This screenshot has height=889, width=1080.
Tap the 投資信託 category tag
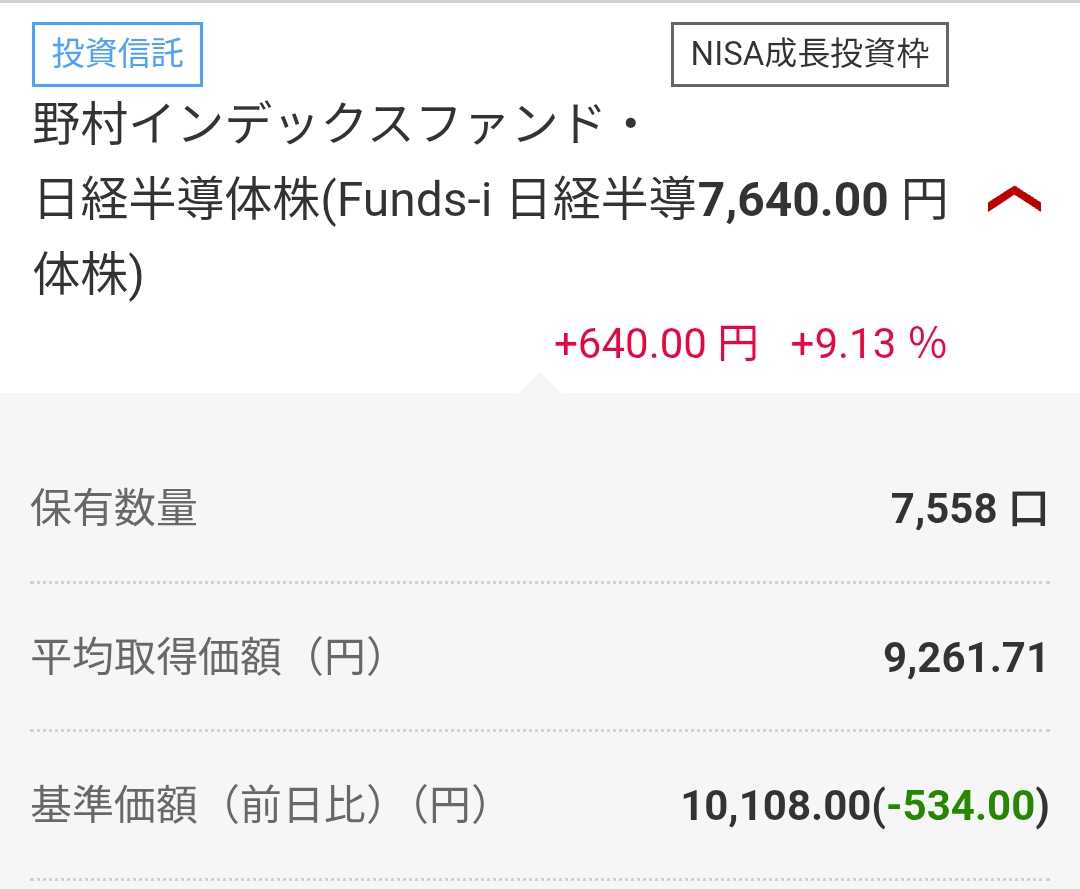118,53
